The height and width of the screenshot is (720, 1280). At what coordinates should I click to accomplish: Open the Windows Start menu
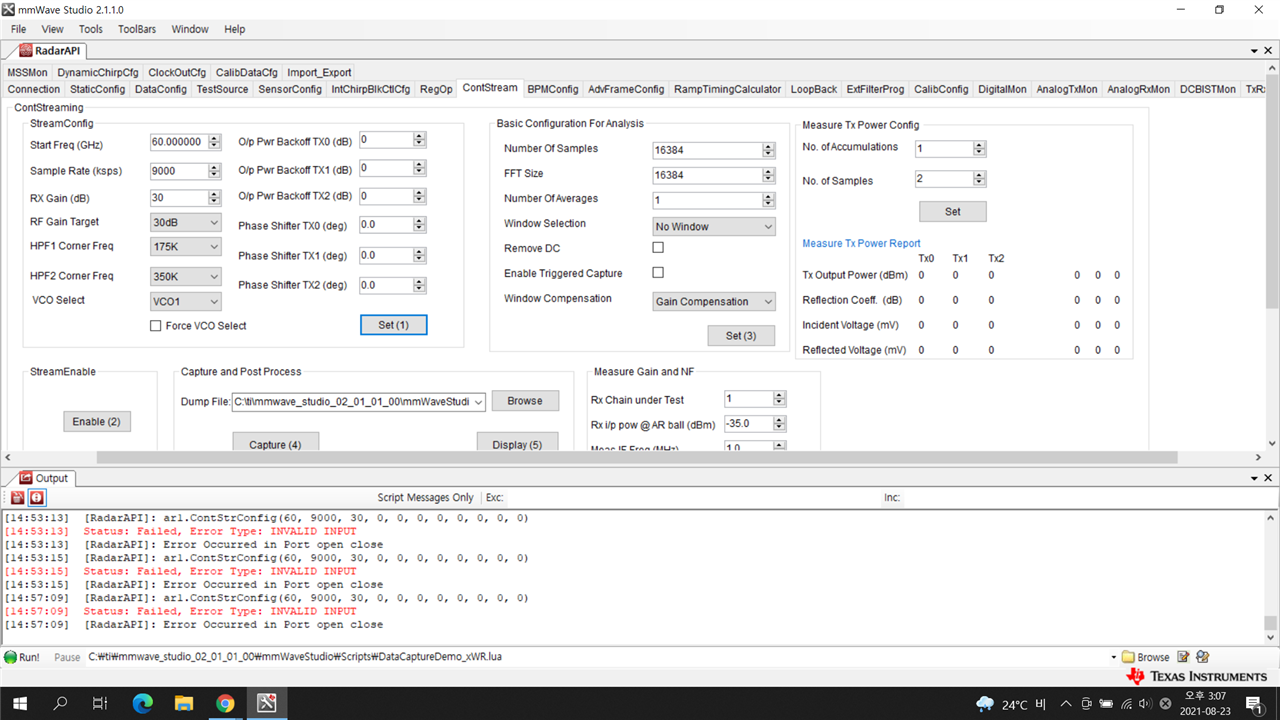tap(20, 704)
